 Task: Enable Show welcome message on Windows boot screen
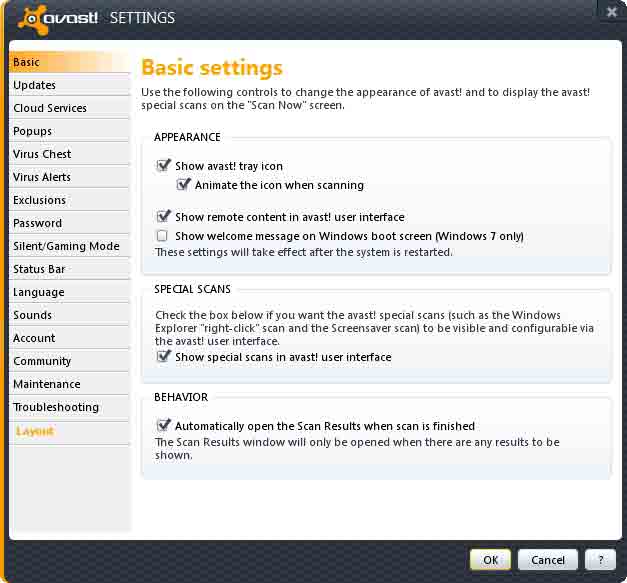click(162, 236)
